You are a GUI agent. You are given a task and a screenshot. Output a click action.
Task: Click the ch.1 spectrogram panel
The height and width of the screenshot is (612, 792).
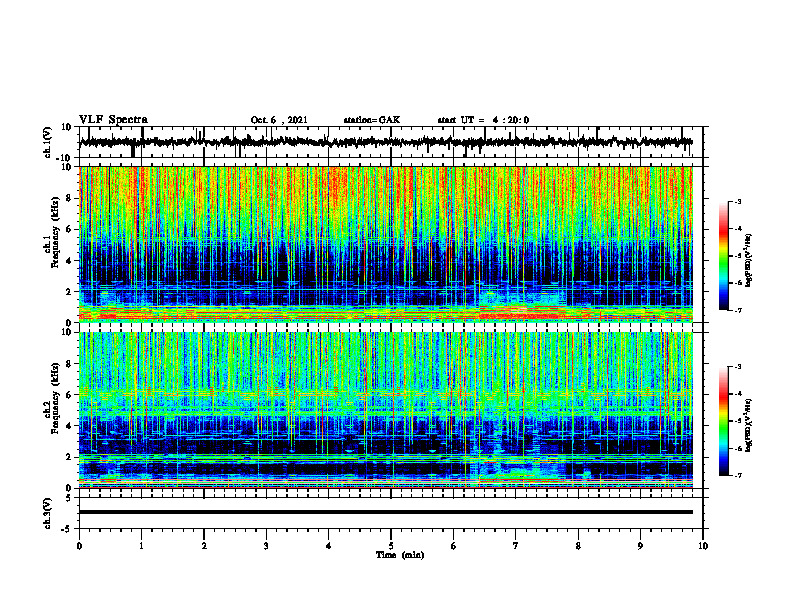tap(386, 244)
